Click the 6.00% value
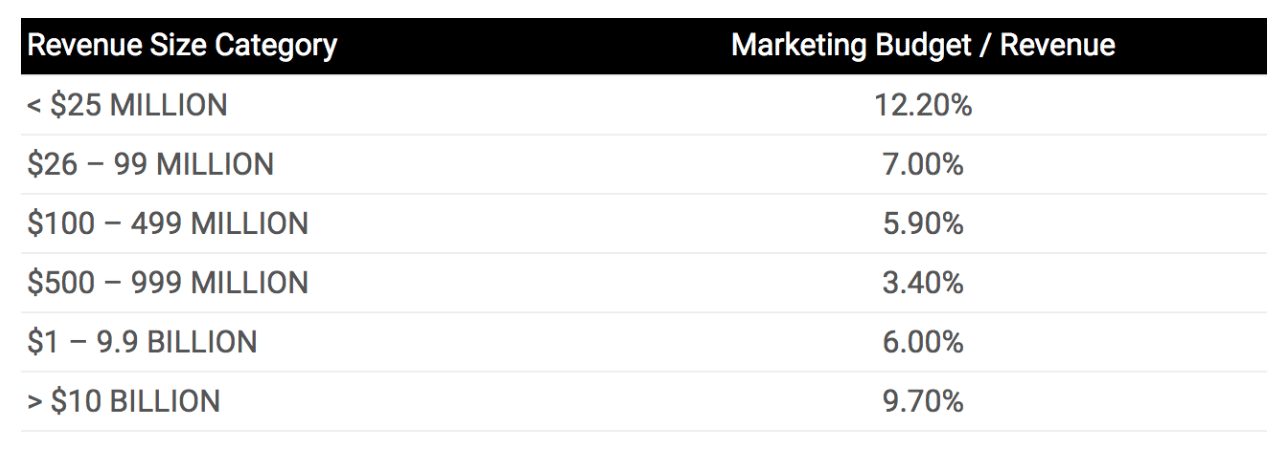Image resolution: width=1288 pixels, height=452 pixels. pyautogui.click(x=923, y=343)
